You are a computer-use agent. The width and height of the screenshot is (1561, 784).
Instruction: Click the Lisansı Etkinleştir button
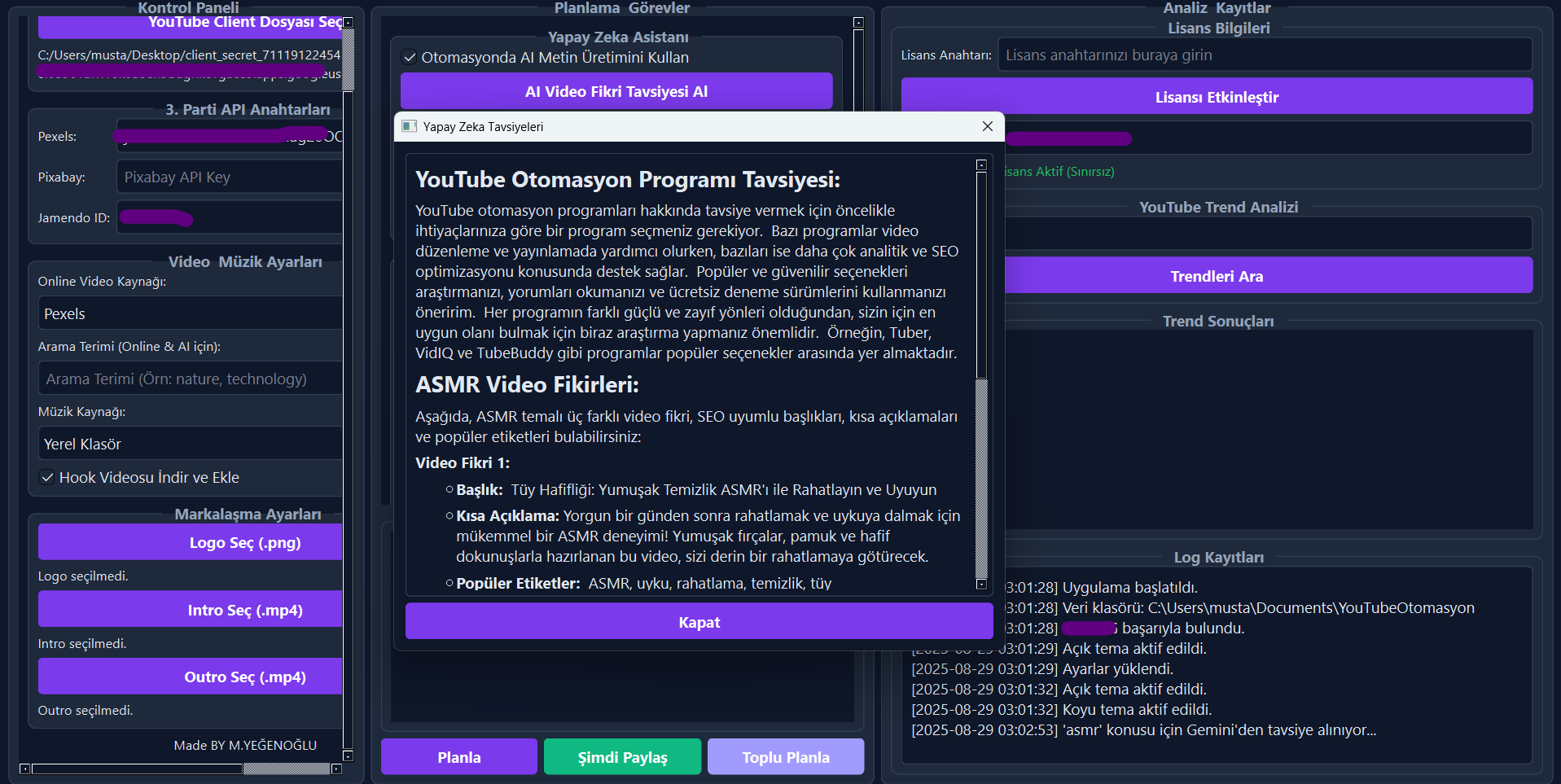point(1217,97)
